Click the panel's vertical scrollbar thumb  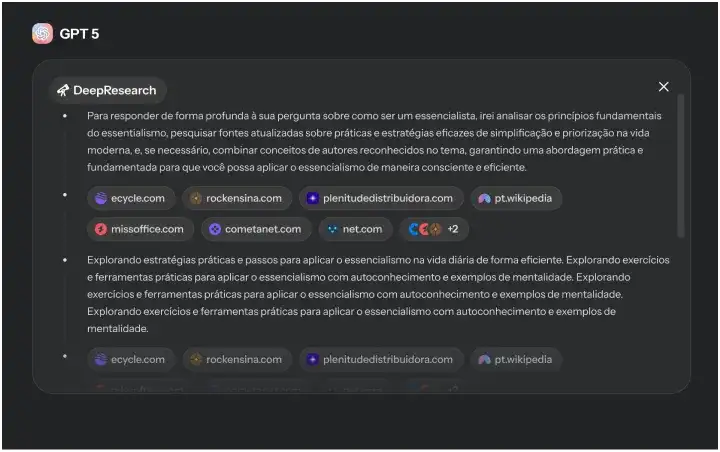tap(681, 166)
